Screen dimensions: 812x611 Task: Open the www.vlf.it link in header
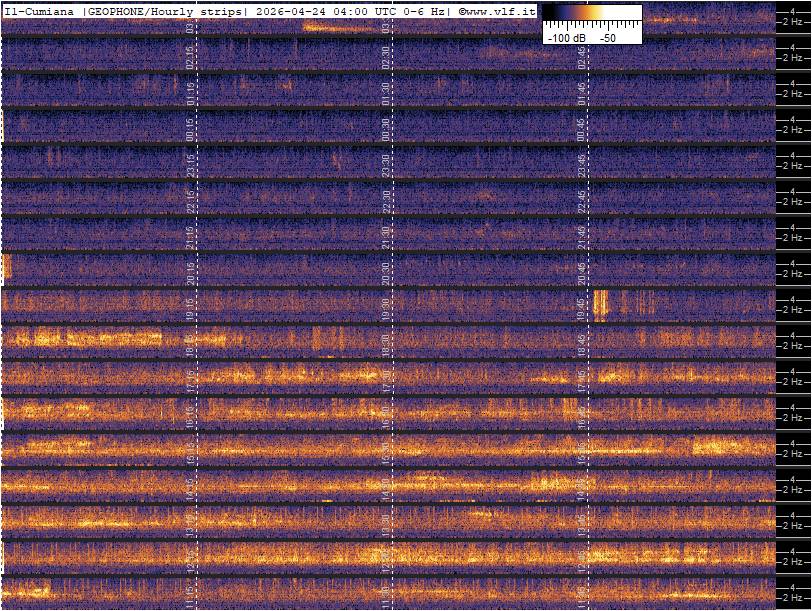500,11
